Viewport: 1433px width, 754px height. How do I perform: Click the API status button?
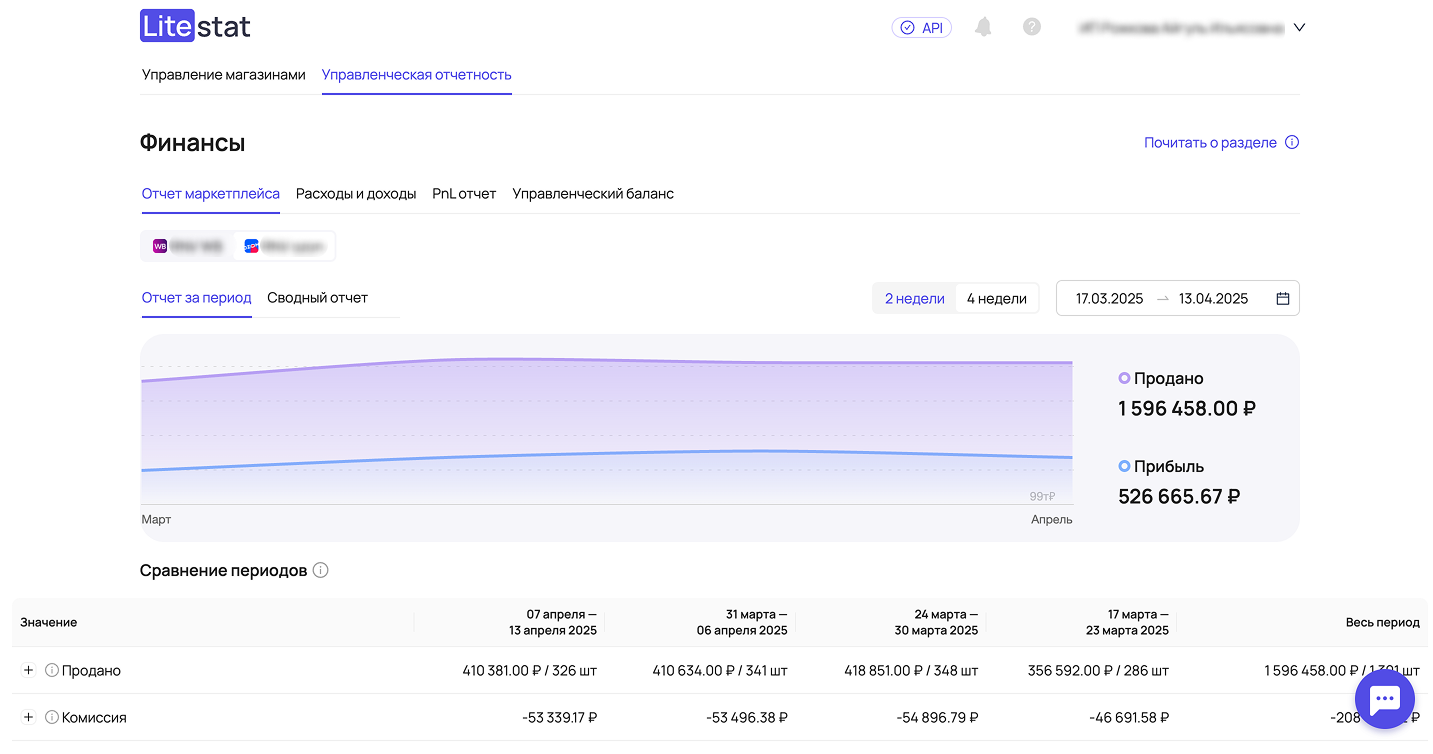pos(921,28)
